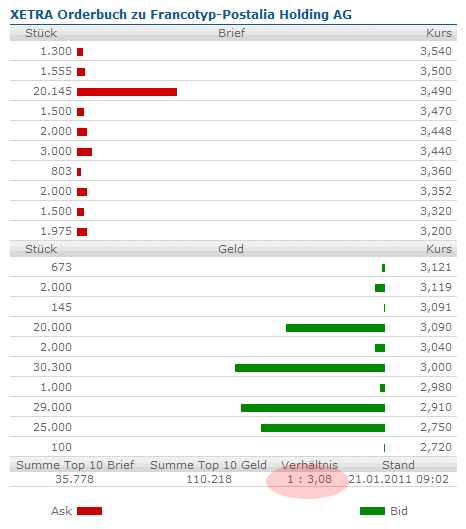466x529 pixels.
Task: Click the red Ask legend swatch
Action: (x=89, y=511)
